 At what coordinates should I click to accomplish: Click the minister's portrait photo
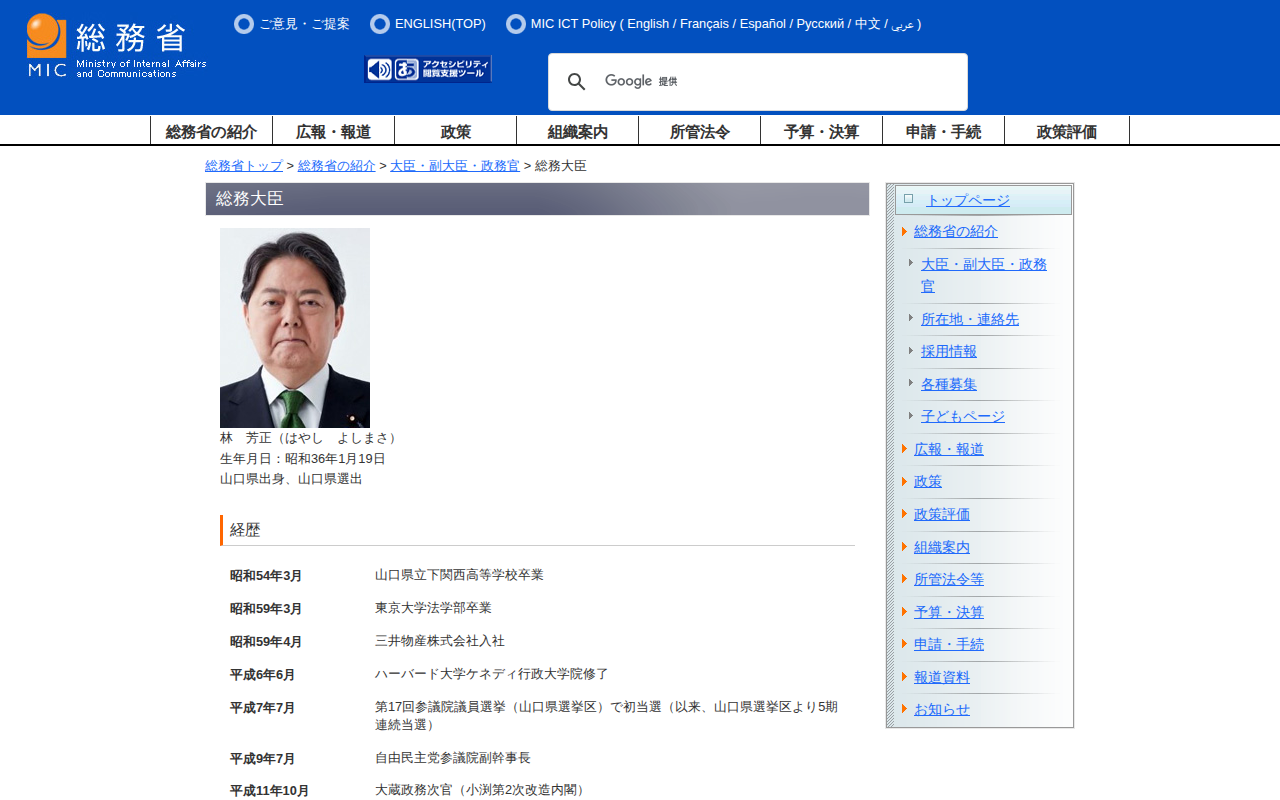click(295, 328)
